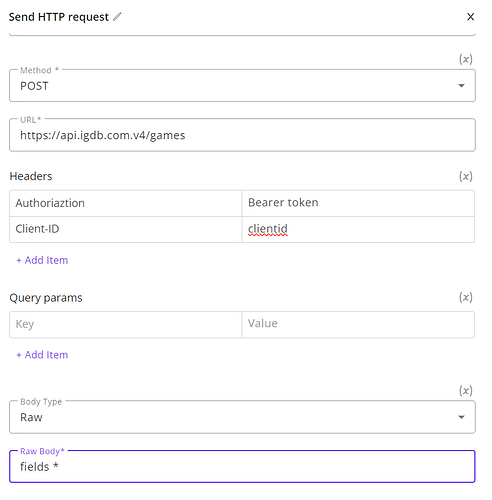Click the Client-ID header key cell
Viewport: 492px width, 500px height.
(126, 229)
